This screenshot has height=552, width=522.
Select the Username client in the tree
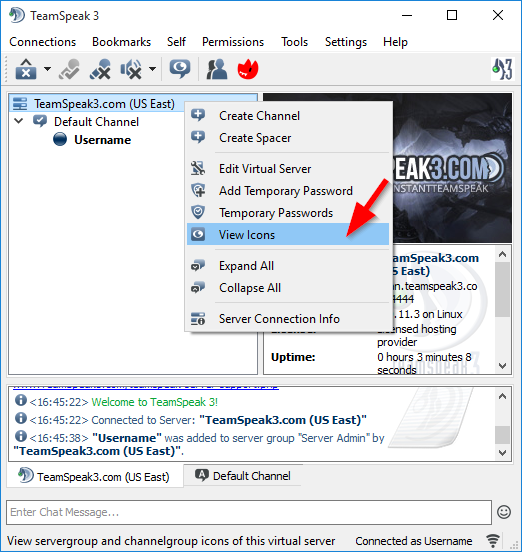[x=102, y=140]
